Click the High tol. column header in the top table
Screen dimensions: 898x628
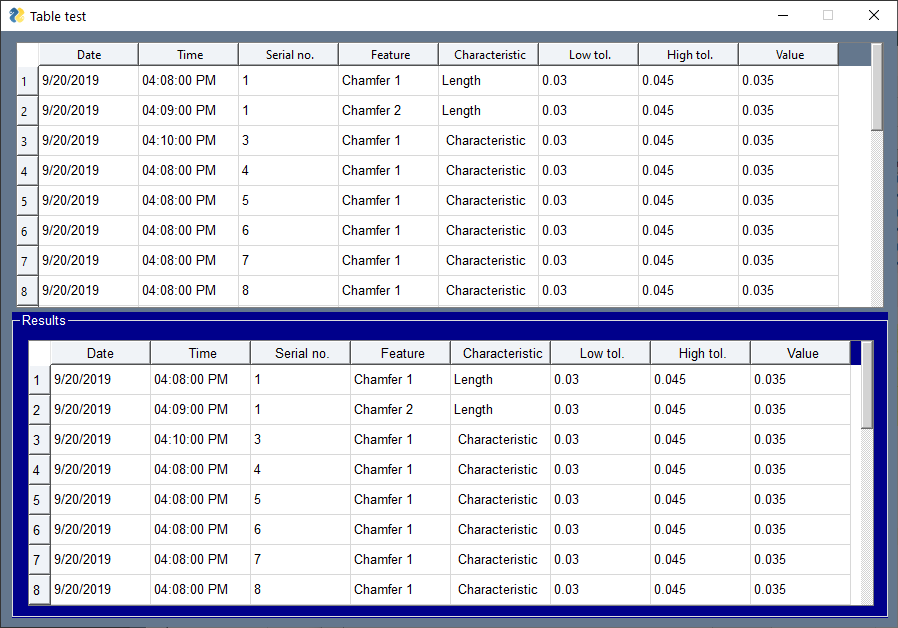pyautogui.click(x=687, y=54)
